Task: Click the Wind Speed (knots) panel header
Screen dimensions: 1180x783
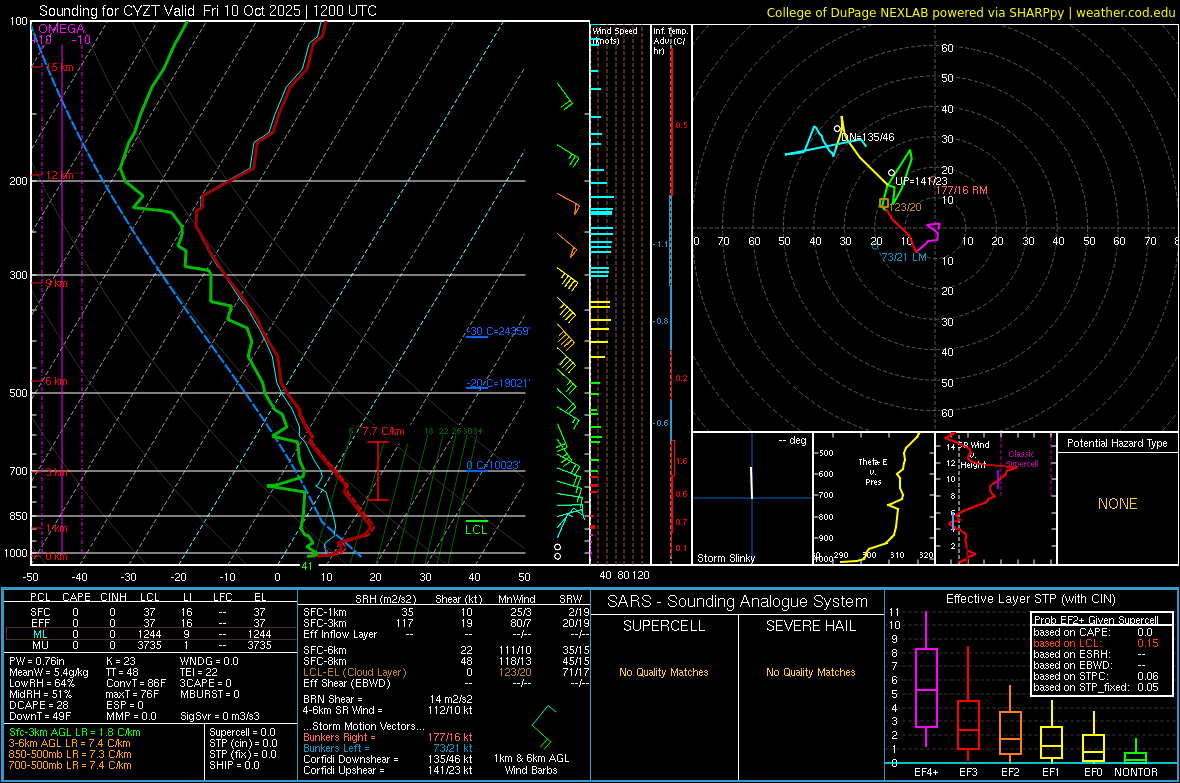Action: (615, 35)
